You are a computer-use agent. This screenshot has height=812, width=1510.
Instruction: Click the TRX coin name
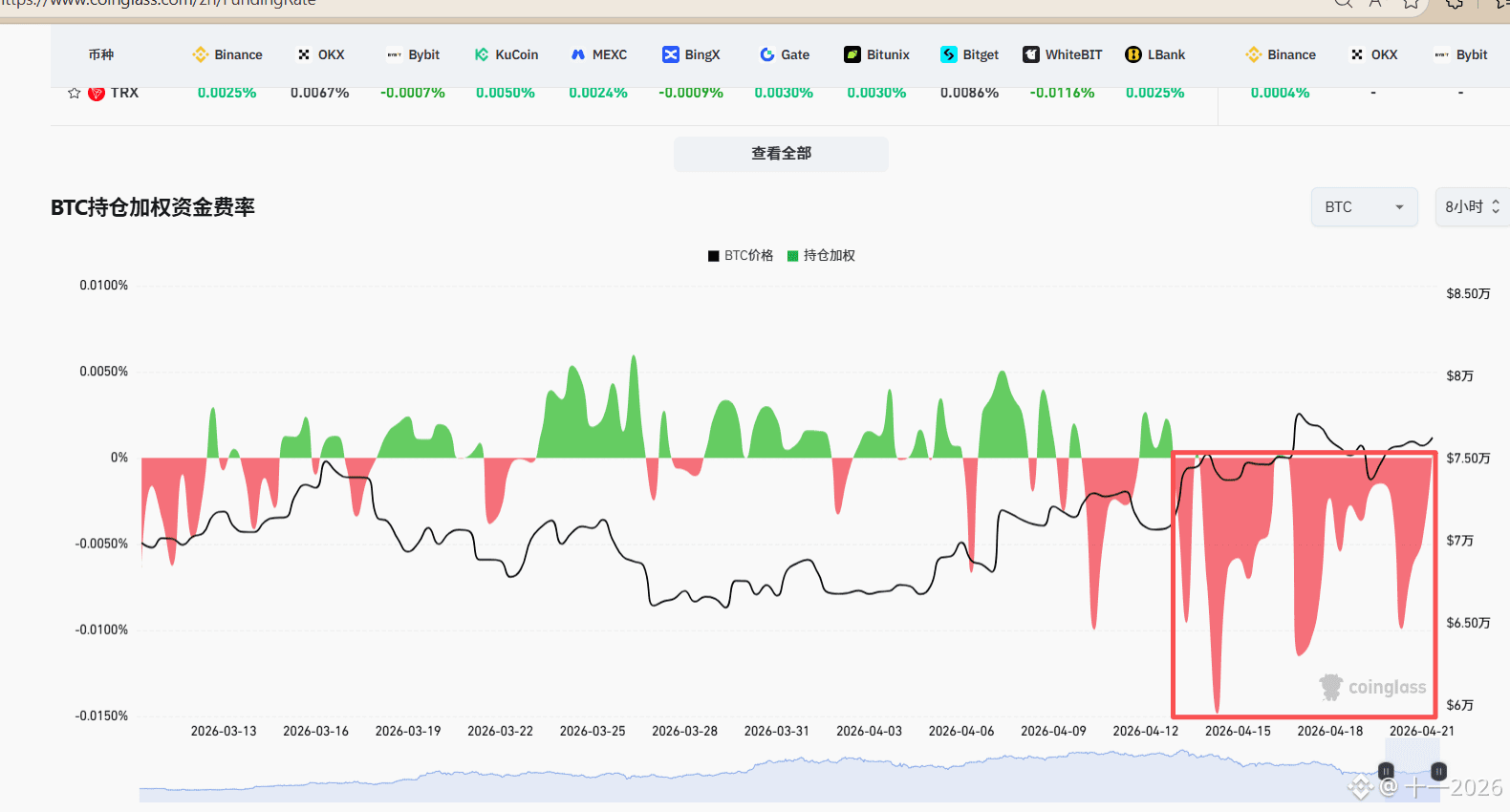(x=124, y=93)
